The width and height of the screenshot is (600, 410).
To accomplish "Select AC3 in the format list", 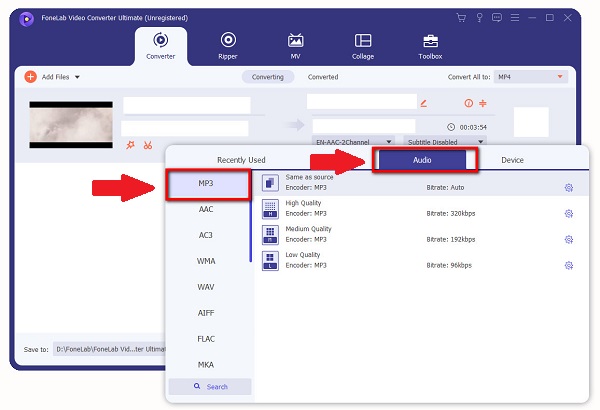I will tap(206, 235).
